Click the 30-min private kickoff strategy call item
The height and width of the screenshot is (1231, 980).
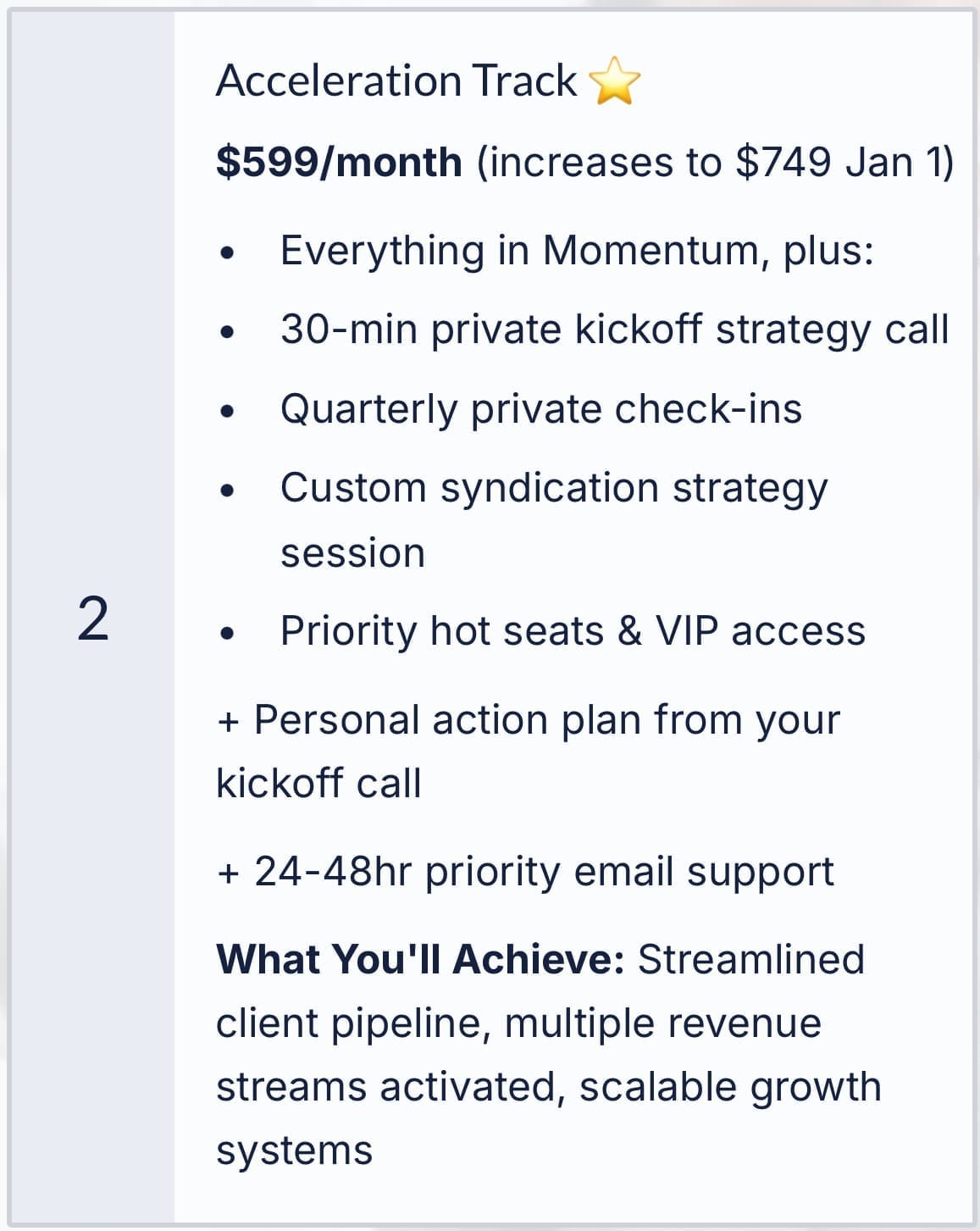pos(614,330)
